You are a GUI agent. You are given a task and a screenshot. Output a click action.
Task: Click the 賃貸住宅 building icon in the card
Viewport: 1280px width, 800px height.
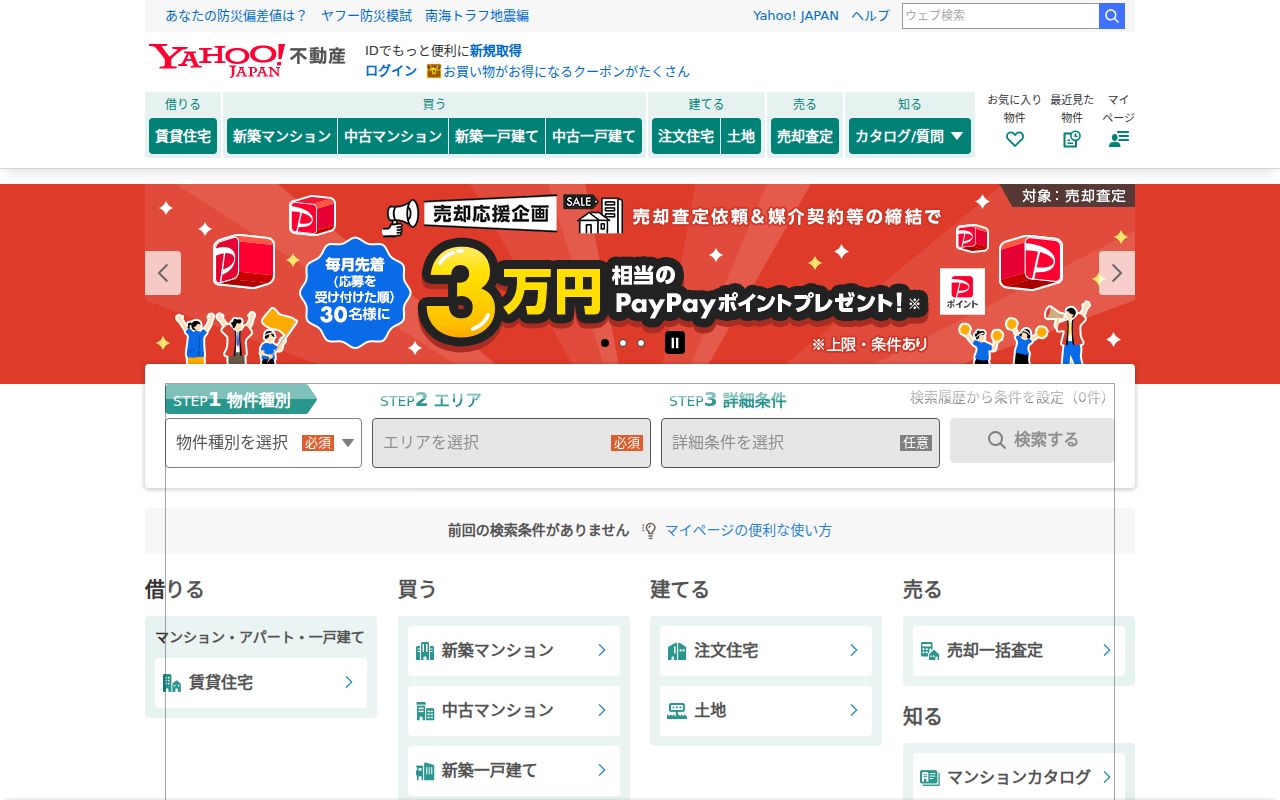click(172, 683)
